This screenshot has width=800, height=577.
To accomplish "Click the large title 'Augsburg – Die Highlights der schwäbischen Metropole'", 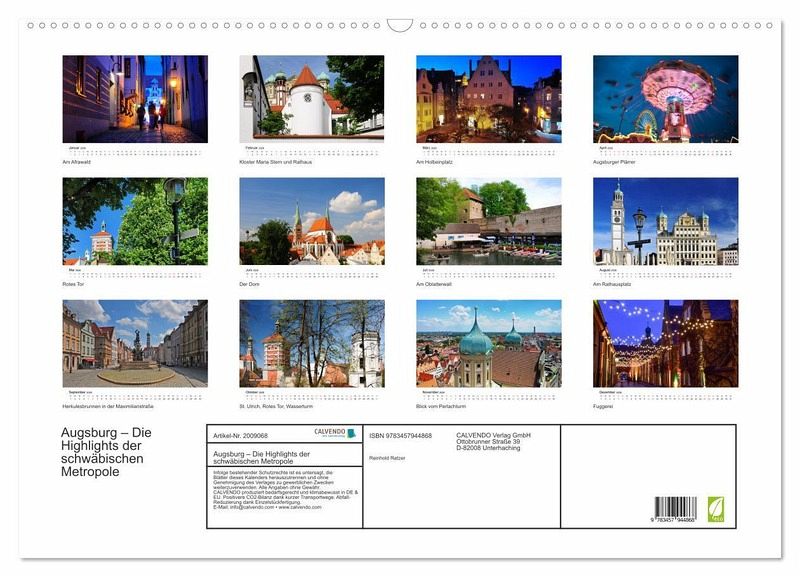I will 106,452.
